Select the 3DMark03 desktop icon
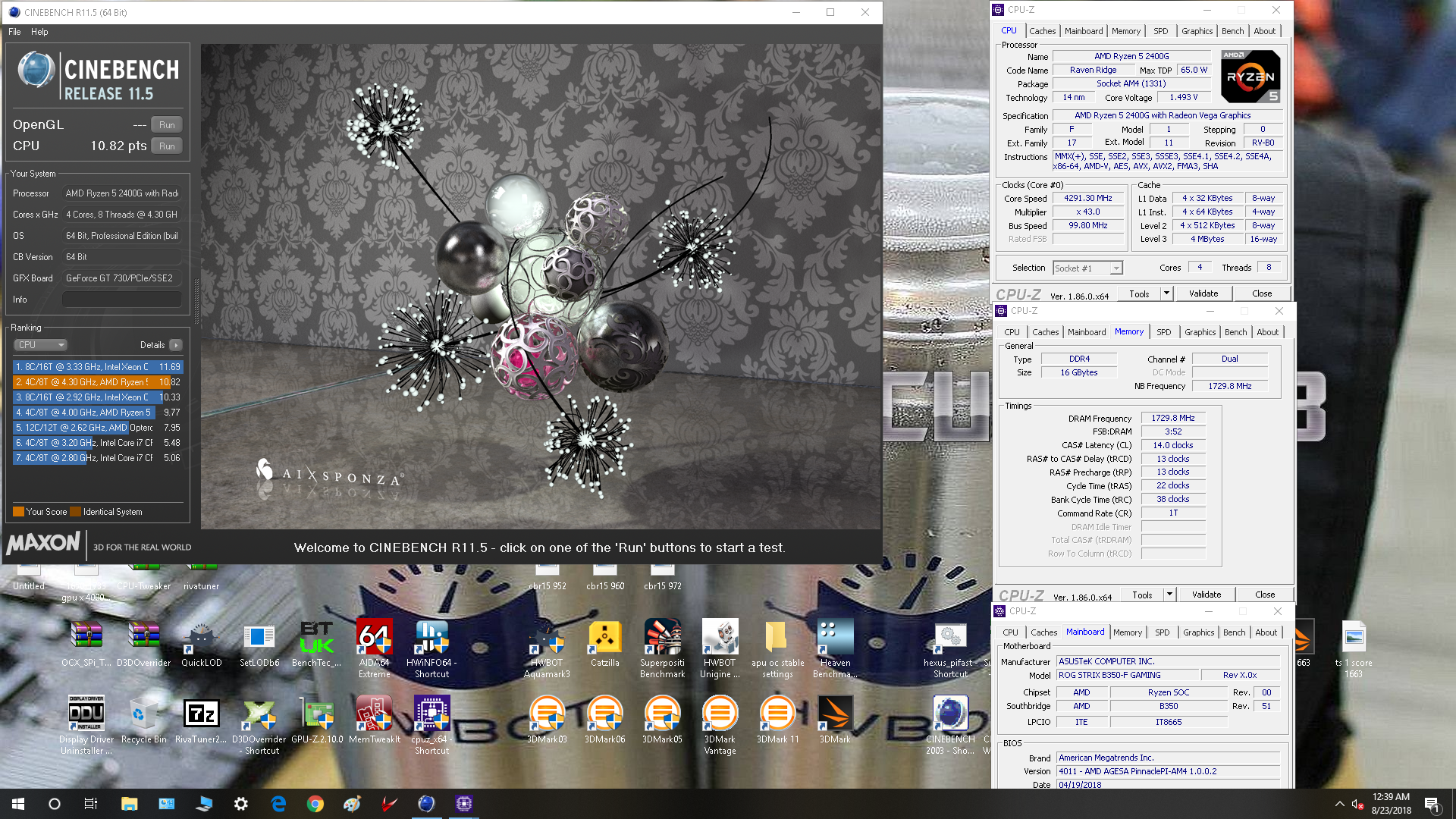1456x819 pixels. pyautogui.click(x=547, y=720)
